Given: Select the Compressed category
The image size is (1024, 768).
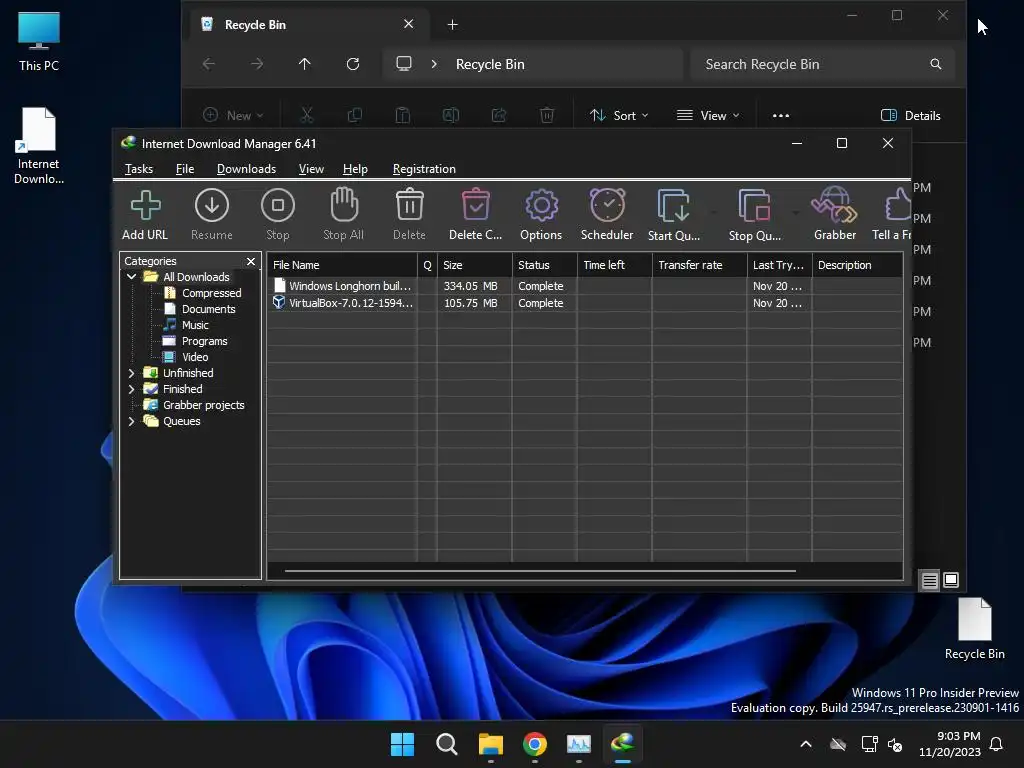Looking at the screenshot, I should 211,293.
